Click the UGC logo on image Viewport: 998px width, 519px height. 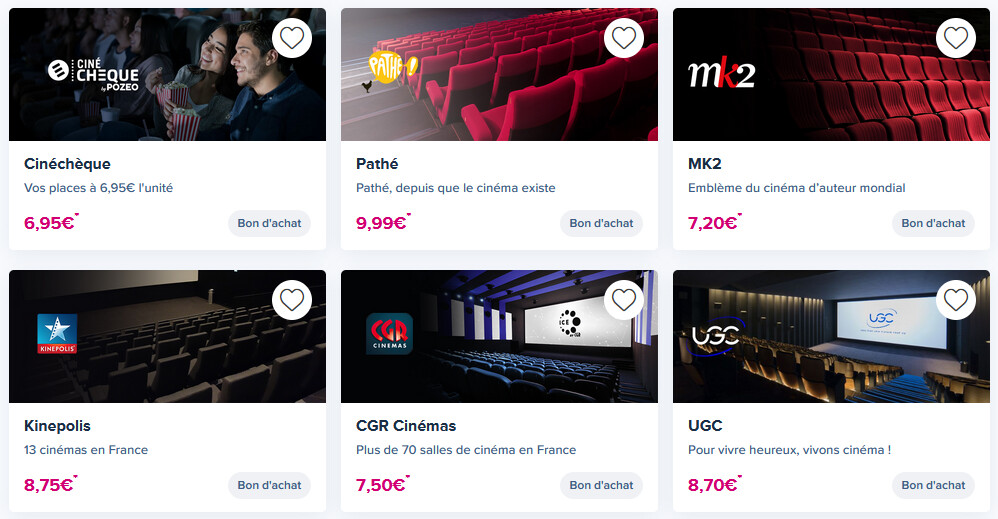(715, 336)
